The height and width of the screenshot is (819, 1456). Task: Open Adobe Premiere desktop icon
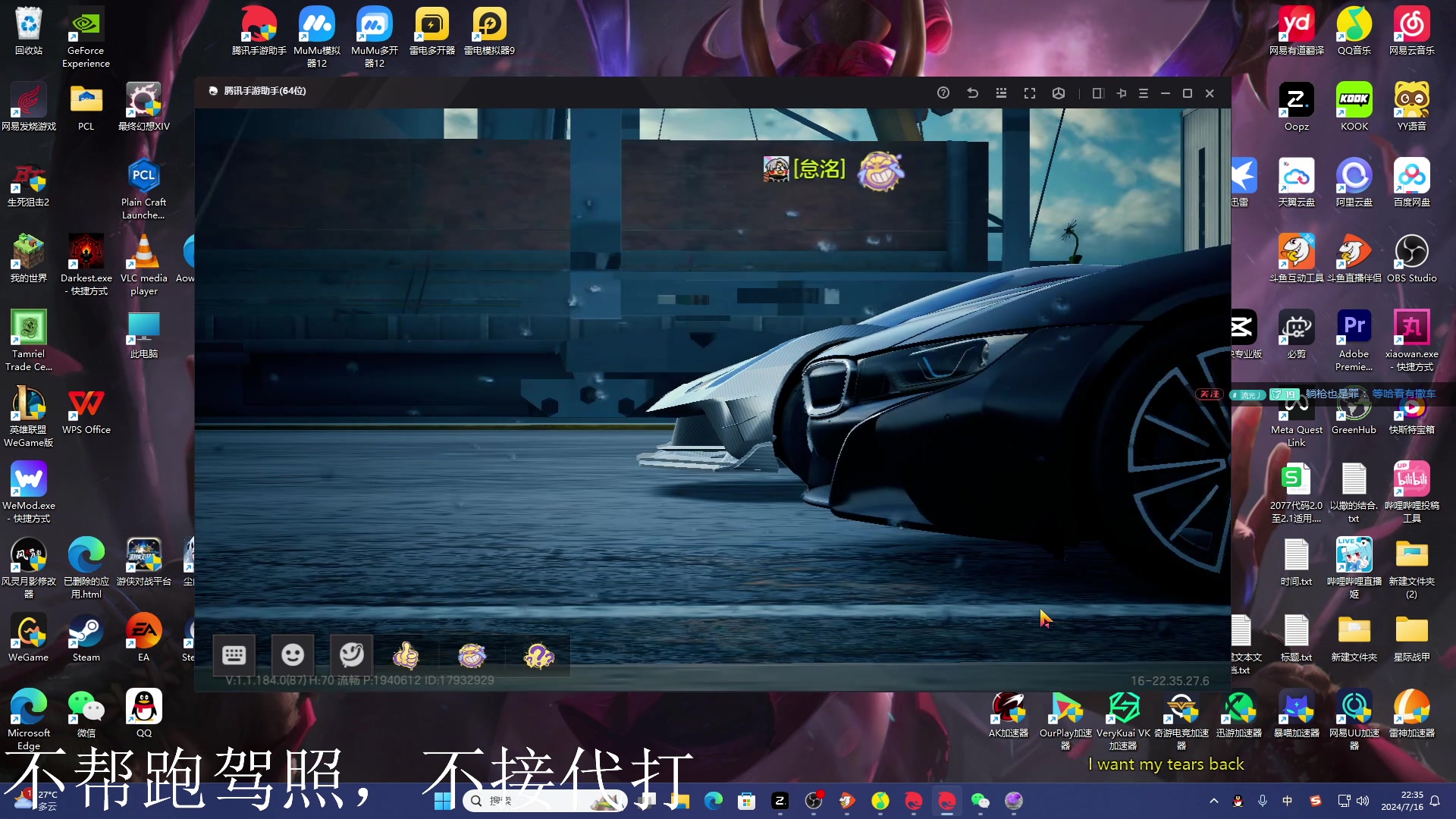point(1354,340)
